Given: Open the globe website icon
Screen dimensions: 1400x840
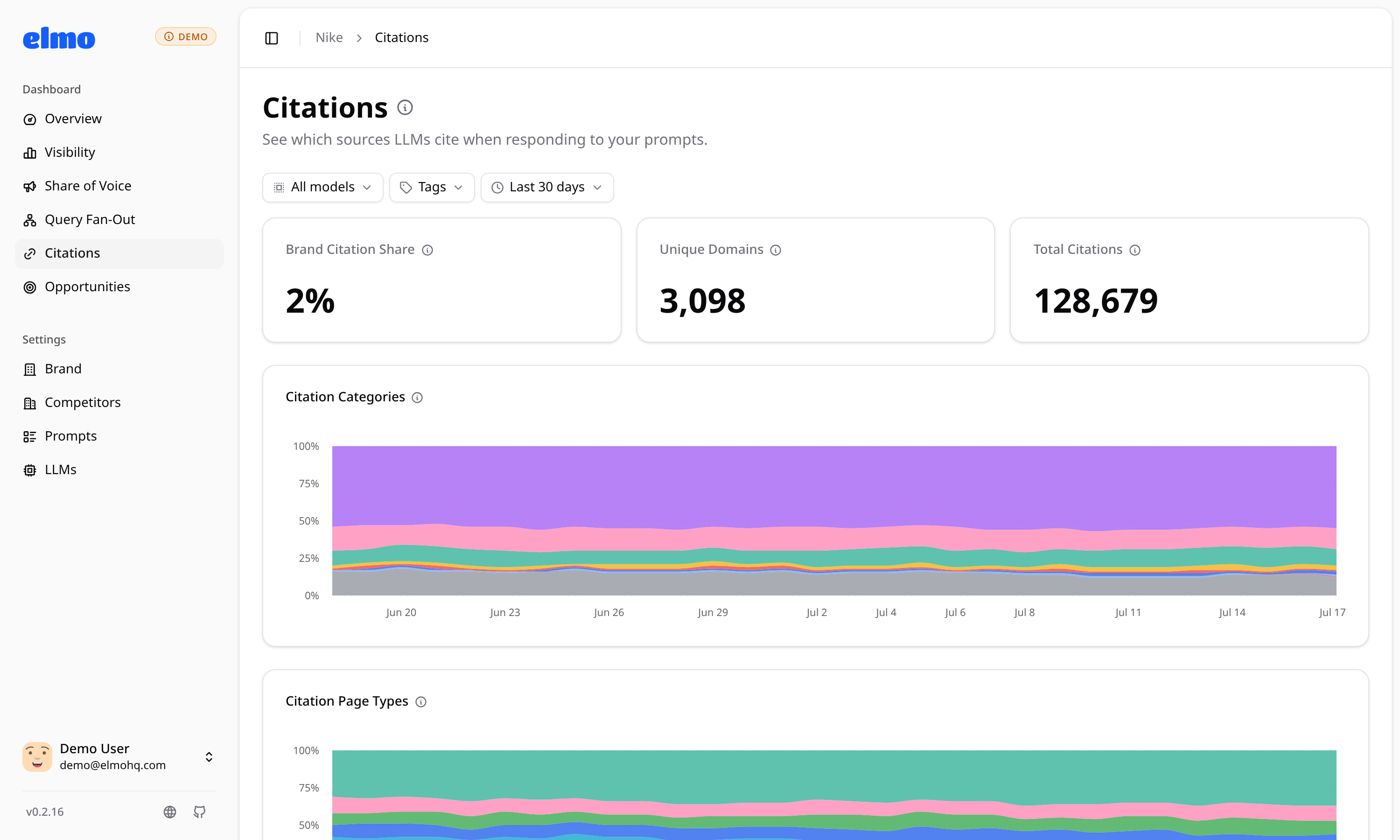Looking at the screenshot, I should 170,812.
